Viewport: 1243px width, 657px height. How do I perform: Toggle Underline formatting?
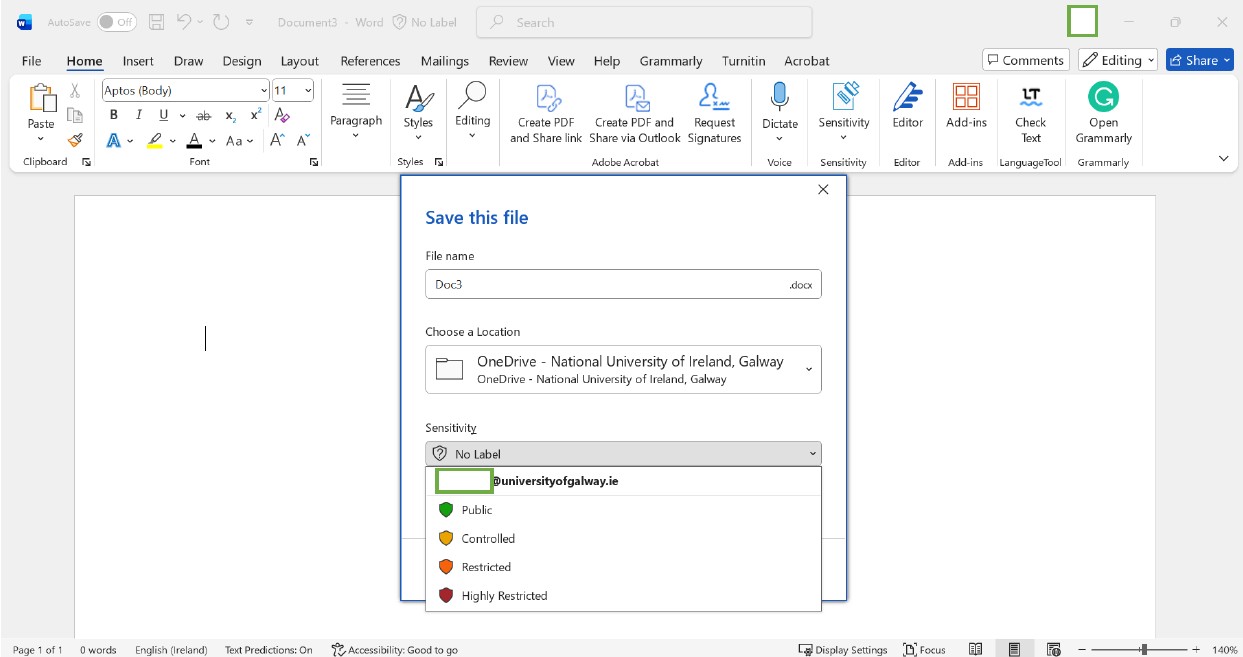(164, 115)
